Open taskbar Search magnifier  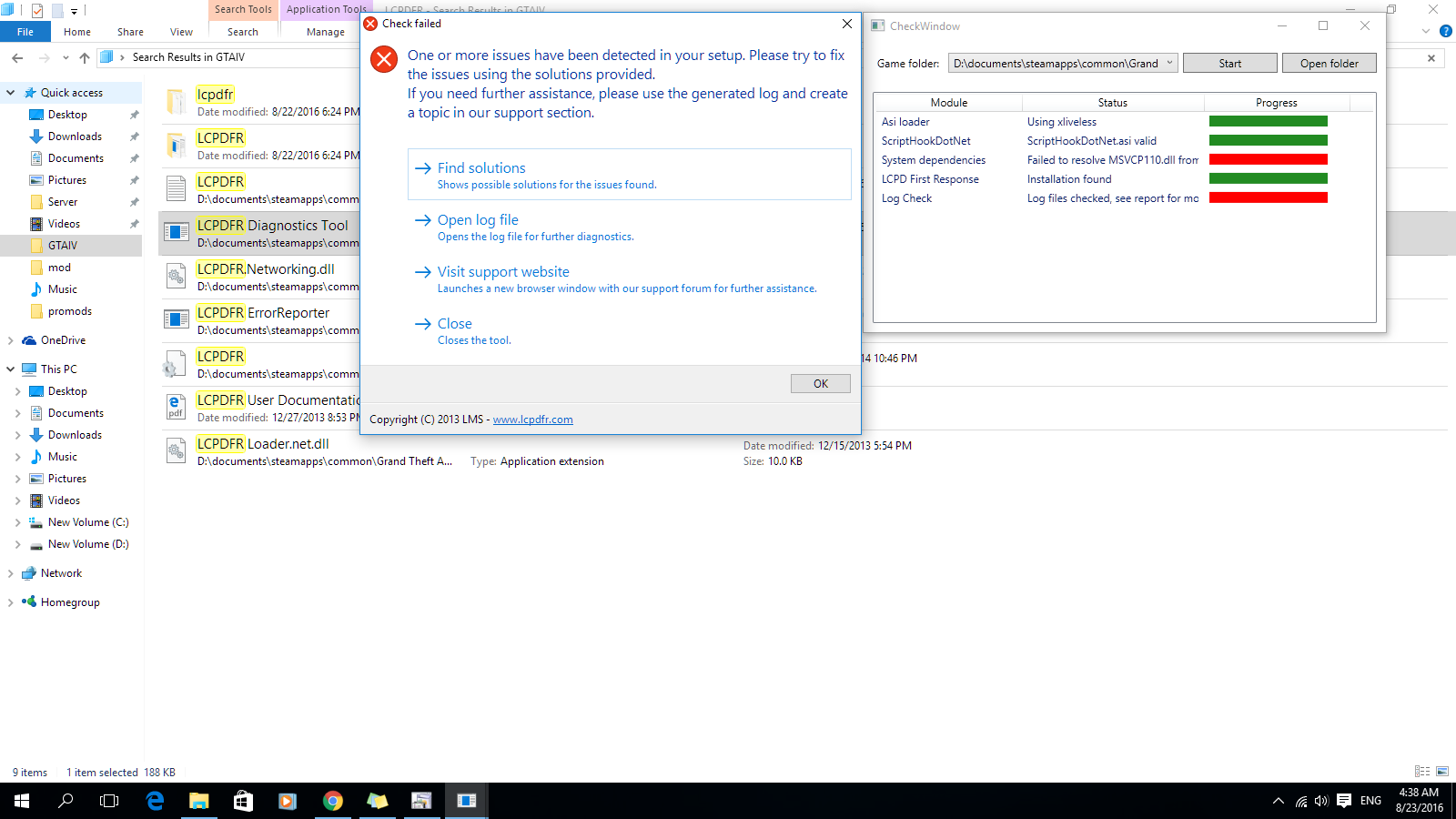(x=66, y=801)
